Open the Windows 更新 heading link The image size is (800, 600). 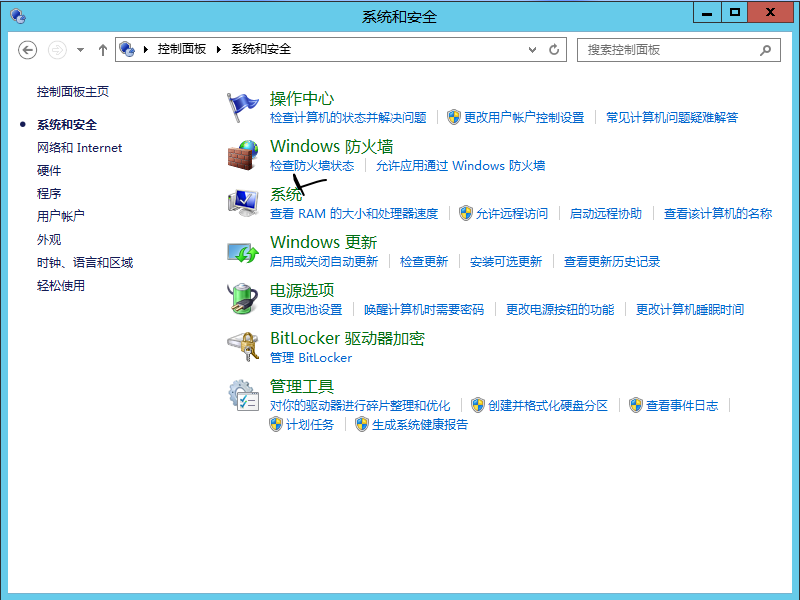(x=323, y=242)
